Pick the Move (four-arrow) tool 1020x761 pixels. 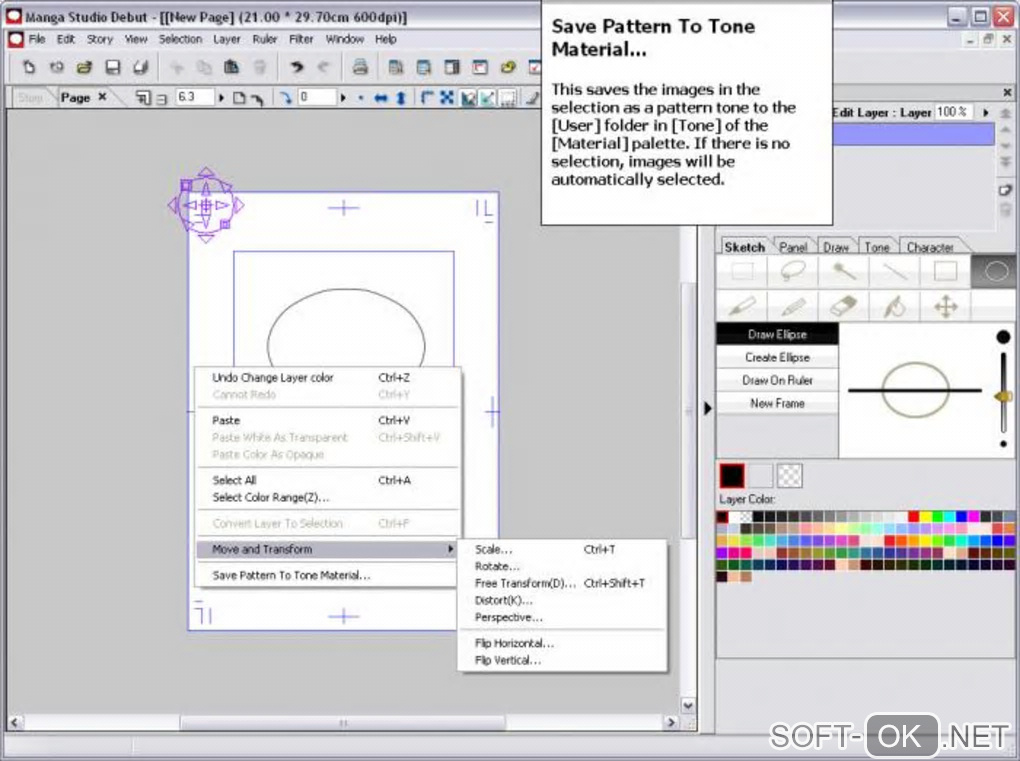[945, 306]
